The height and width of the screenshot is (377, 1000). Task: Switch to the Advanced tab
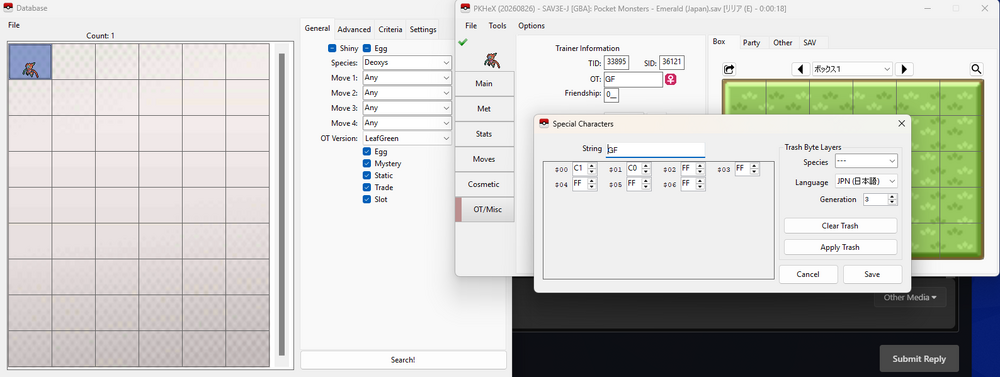(x=354, y=29)
